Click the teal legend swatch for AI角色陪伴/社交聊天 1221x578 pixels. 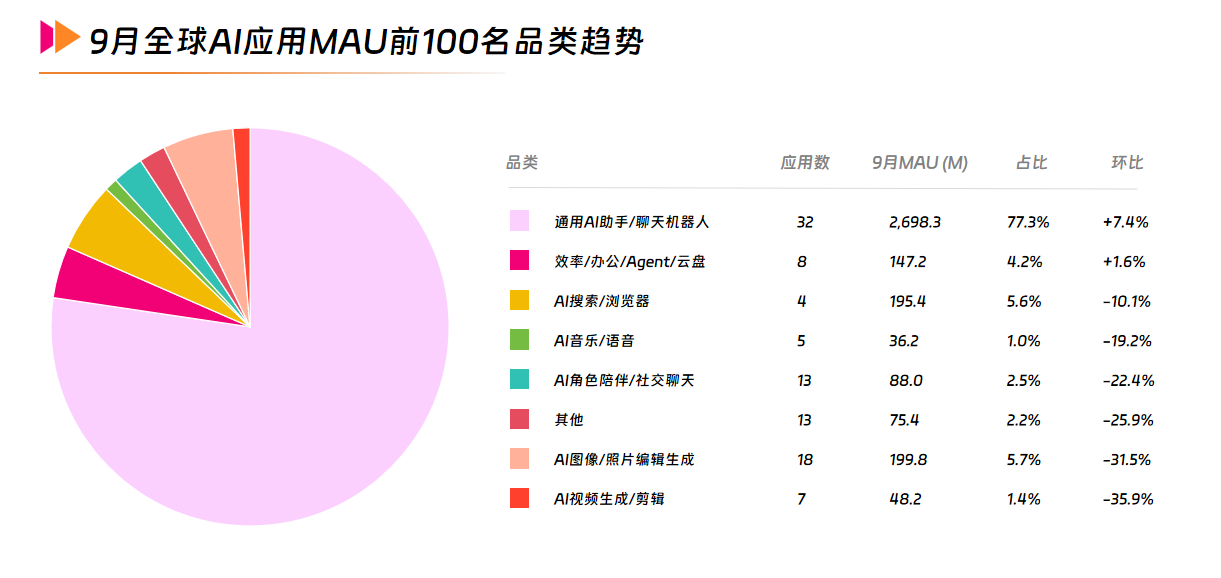(x=519, y=380)
